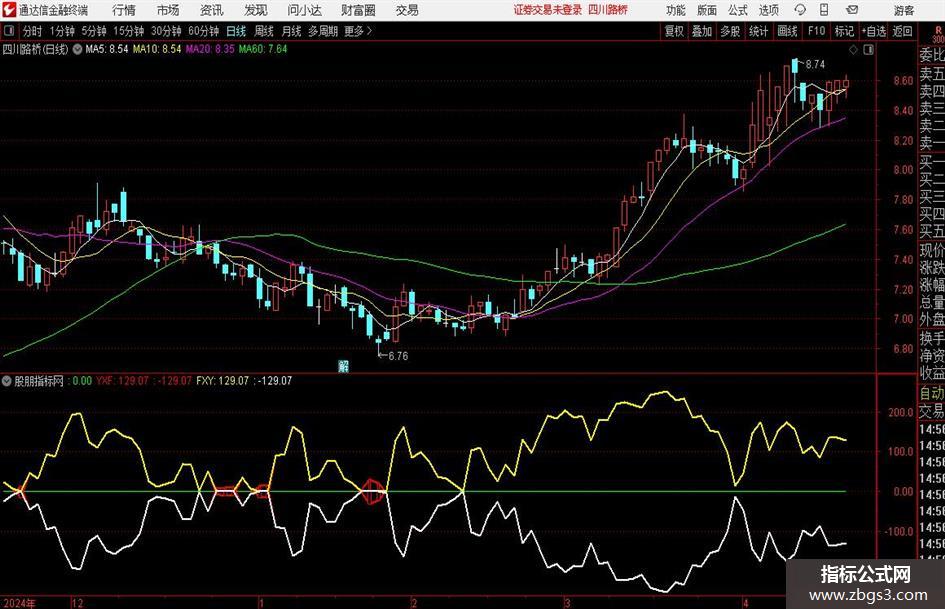The height and width of the screenshot is (609, 945).
Task: Open the 功能 menu
Action: (x=676, y=10)
